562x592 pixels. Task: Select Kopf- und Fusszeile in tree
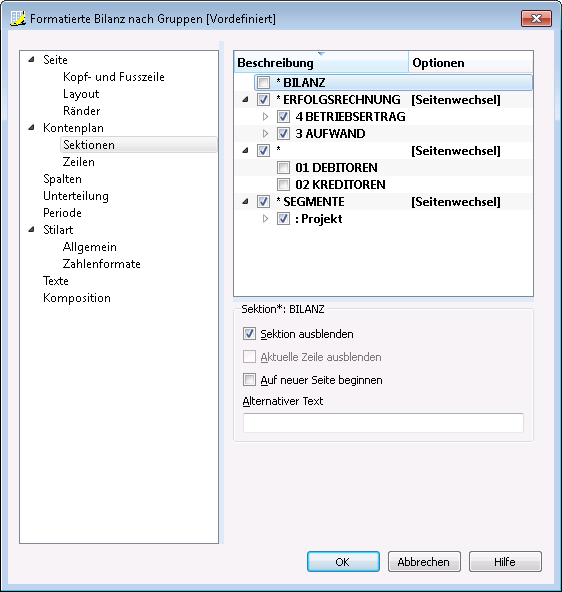114,77
